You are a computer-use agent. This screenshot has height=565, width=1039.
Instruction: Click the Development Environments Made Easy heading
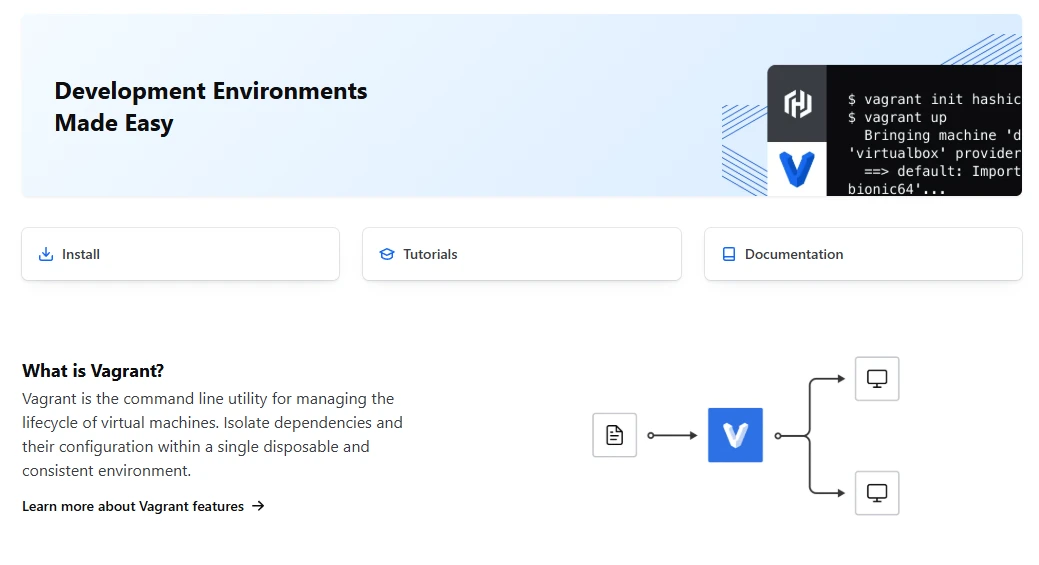[x=211, y=107]
